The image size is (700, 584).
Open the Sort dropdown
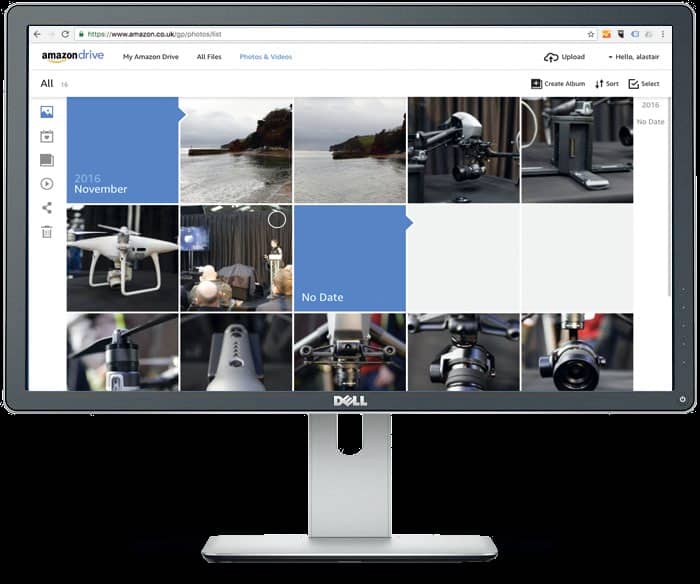607,84
